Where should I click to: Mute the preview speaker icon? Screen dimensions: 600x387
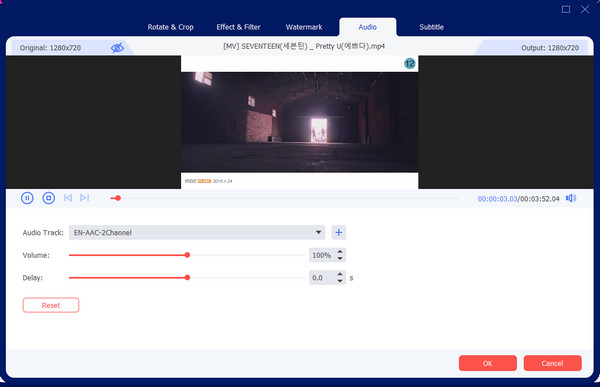571,198
